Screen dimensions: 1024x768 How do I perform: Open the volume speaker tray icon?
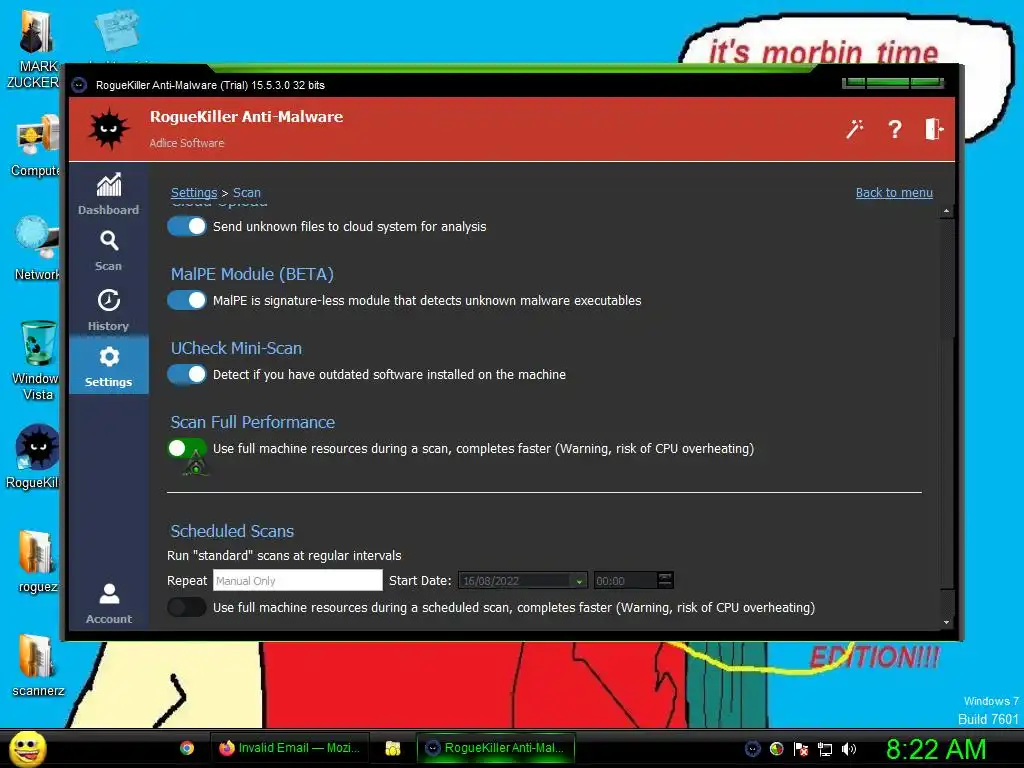point(849,749)
